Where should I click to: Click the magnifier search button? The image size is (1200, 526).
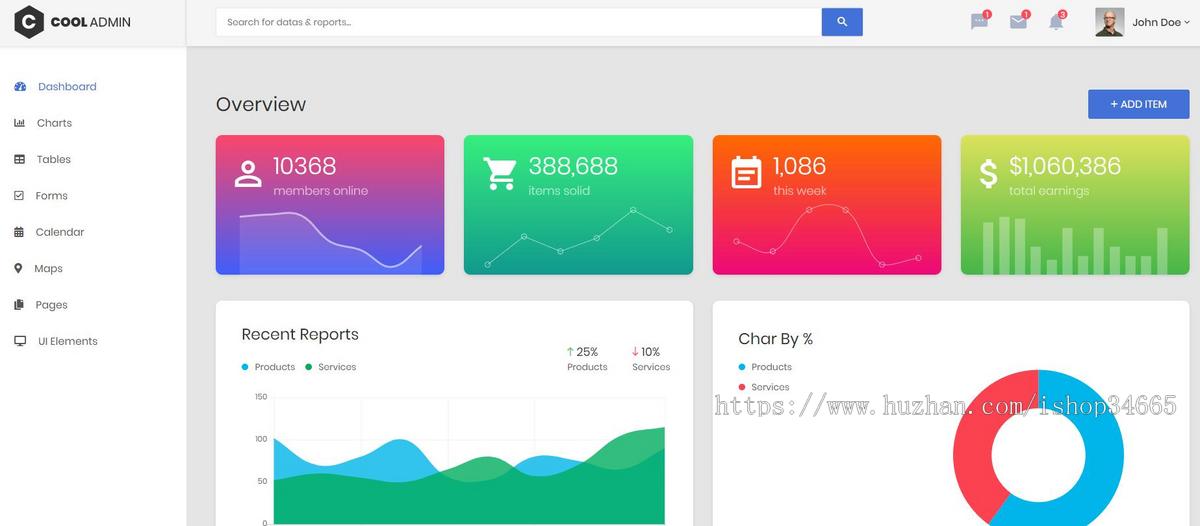tap(842, 22)
